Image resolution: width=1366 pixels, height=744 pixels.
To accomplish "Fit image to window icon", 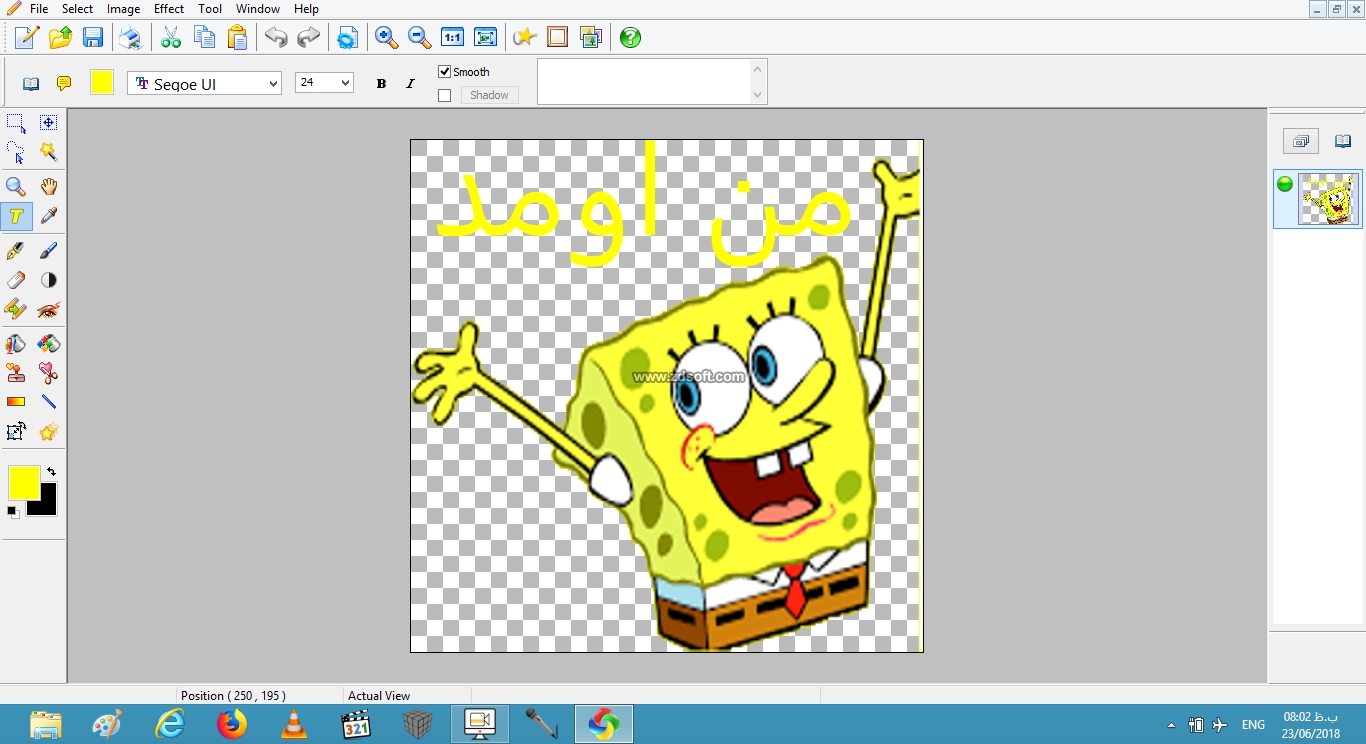I will point(486,38).
